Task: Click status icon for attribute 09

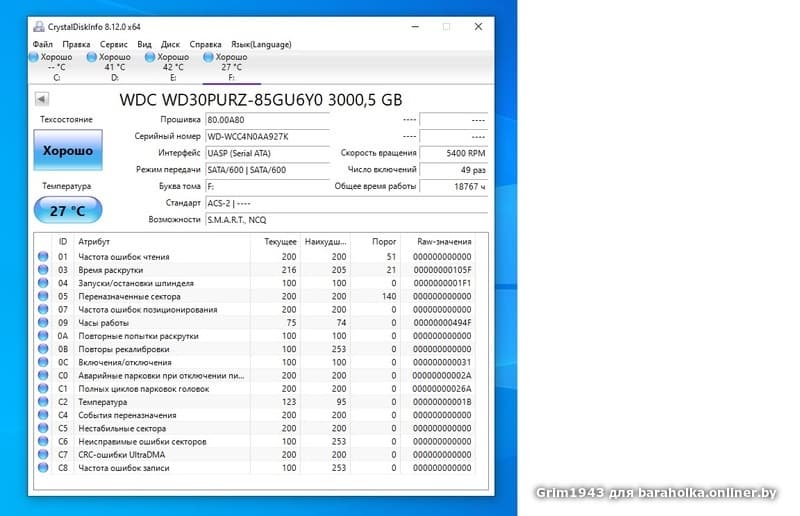Action: (43, 323)
